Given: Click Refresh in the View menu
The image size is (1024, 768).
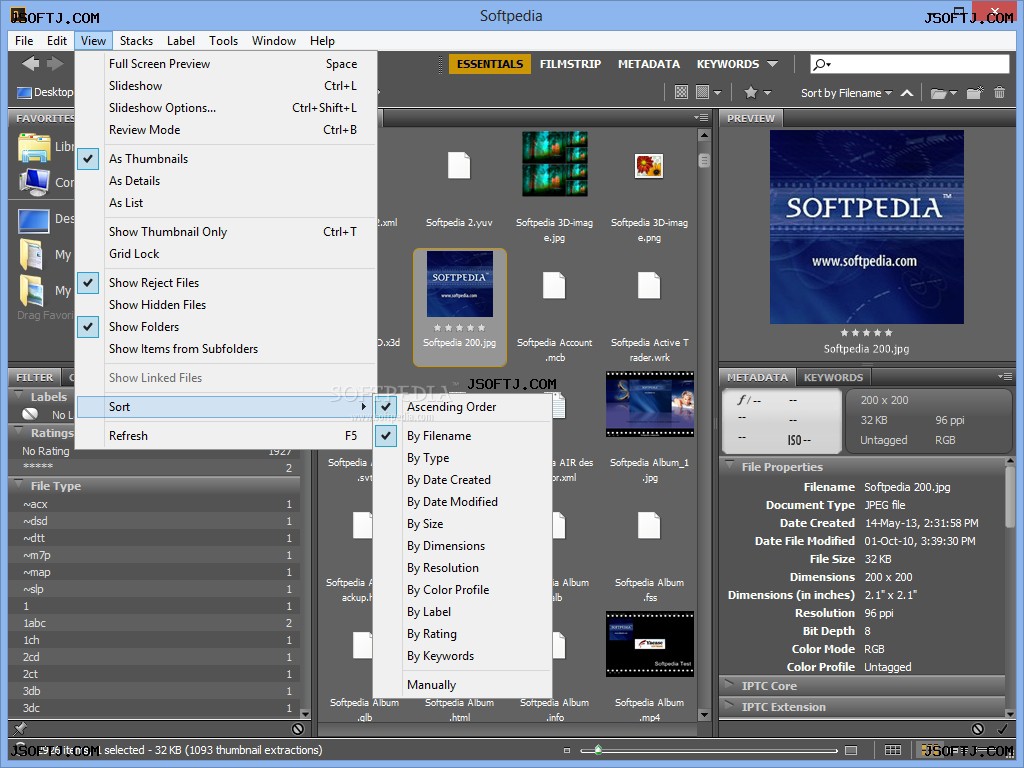Looking at the screenshot, I should tap(226, 436).
